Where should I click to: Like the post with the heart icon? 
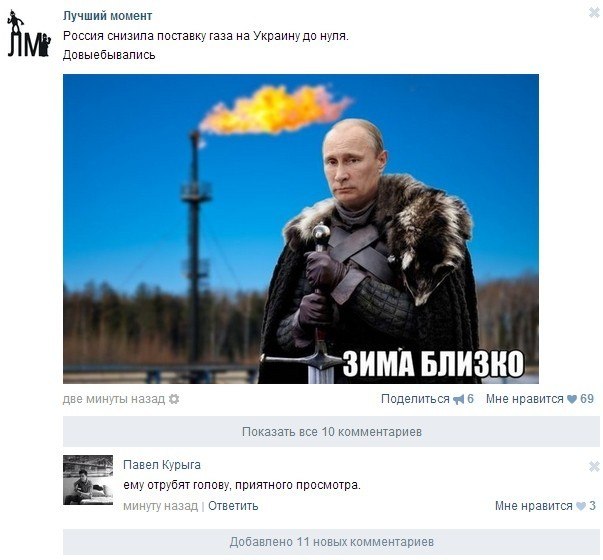[572, 400]
